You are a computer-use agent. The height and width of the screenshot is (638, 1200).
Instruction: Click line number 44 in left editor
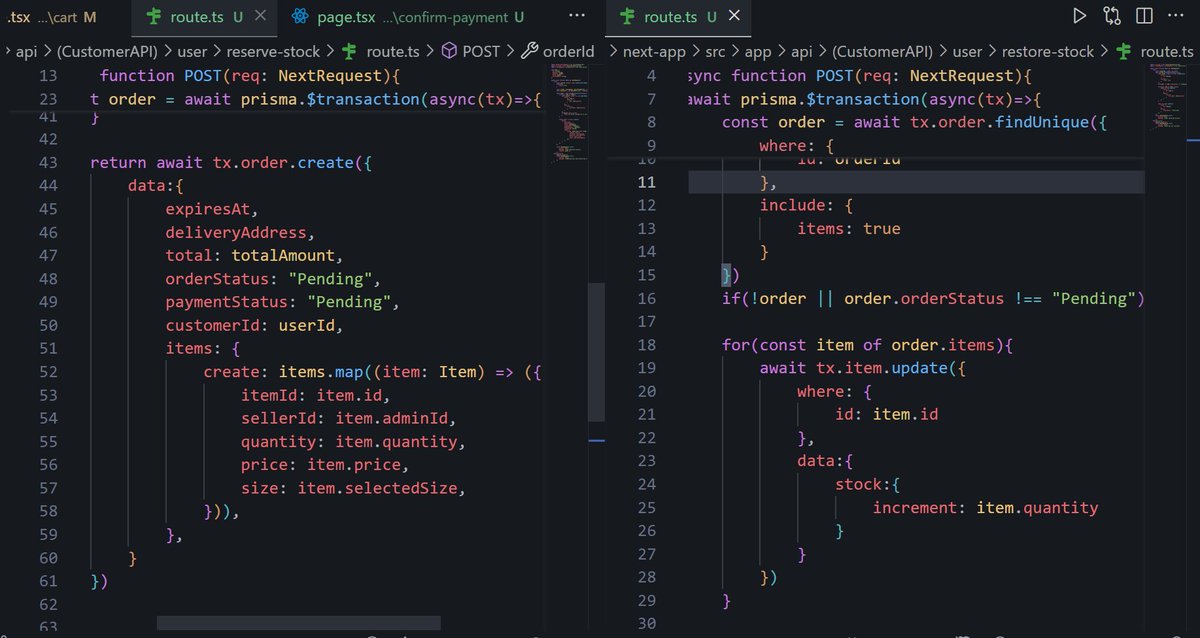click(x=48, y=186)
